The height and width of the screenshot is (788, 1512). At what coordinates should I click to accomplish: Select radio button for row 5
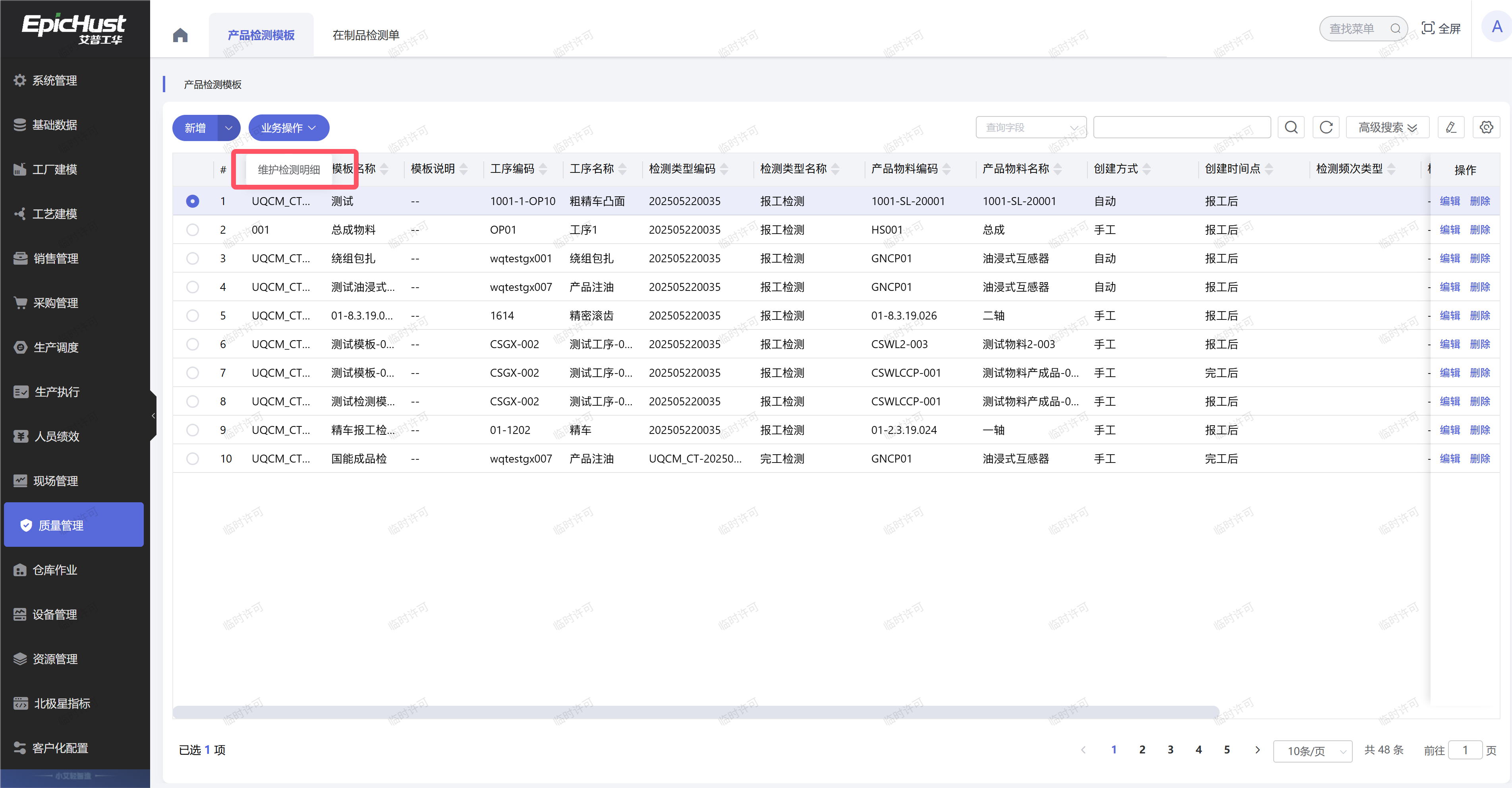click(193, 315)
